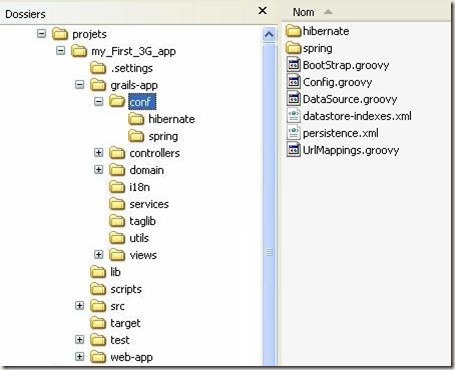Select the .settings label in tree
This screenshot has width=455, height=370.
[132, 68]
